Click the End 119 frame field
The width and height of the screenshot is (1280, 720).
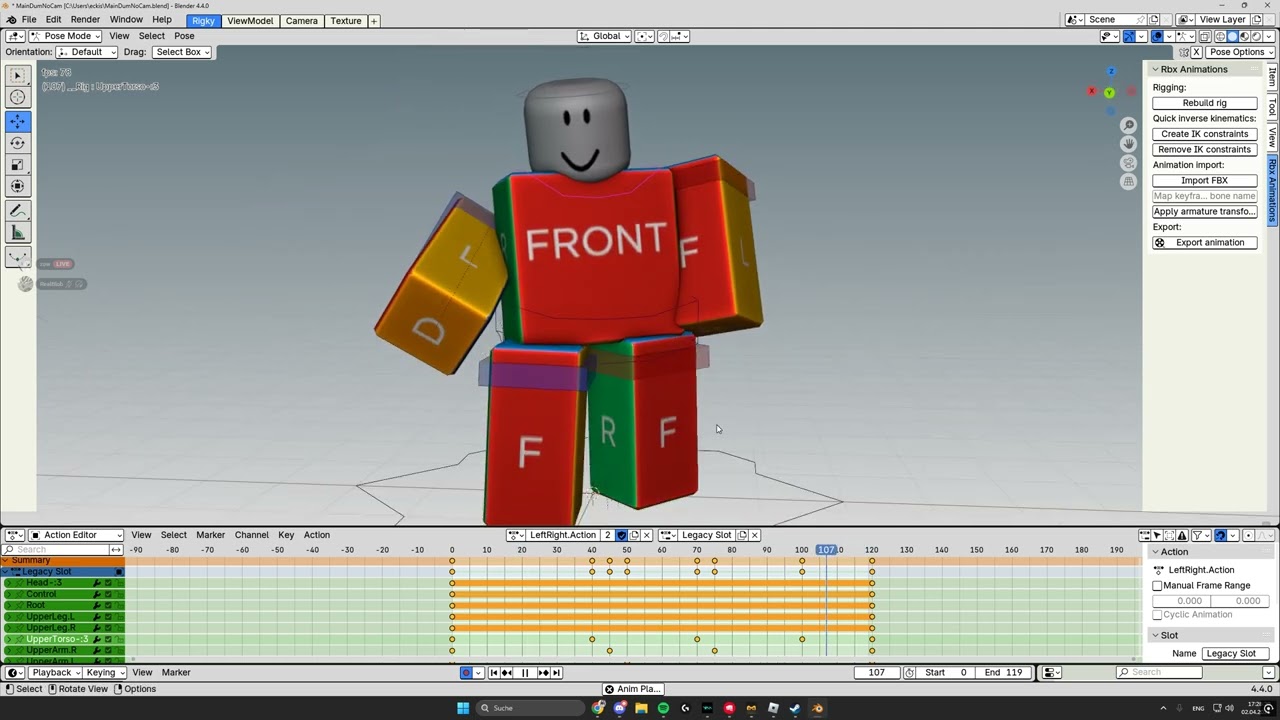pyautogui.click(x=1003, y=673)
